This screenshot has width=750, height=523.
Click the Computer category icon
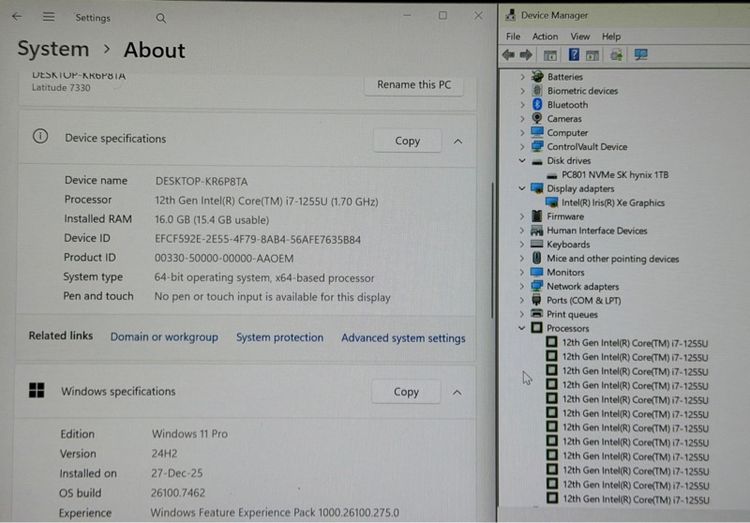point(537,132)
